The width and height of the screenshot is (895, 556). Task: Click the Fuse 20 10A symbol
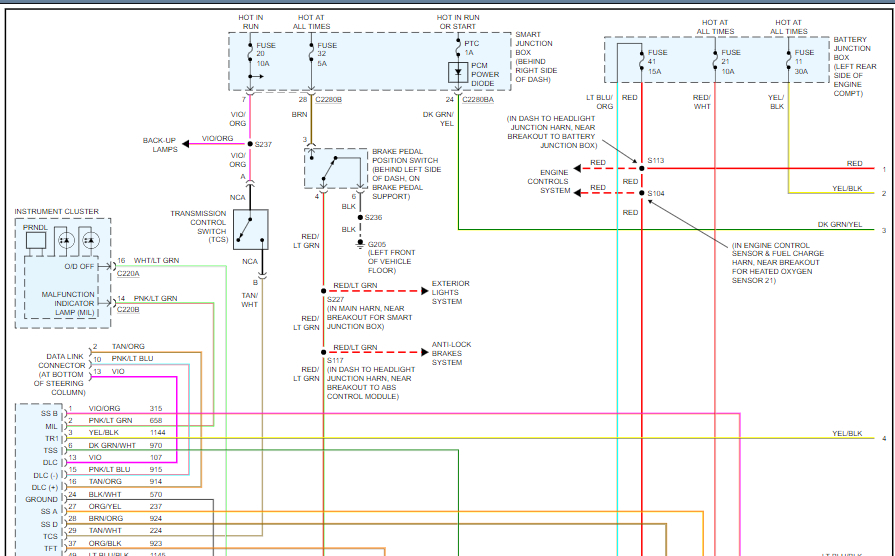pos(250,60)
